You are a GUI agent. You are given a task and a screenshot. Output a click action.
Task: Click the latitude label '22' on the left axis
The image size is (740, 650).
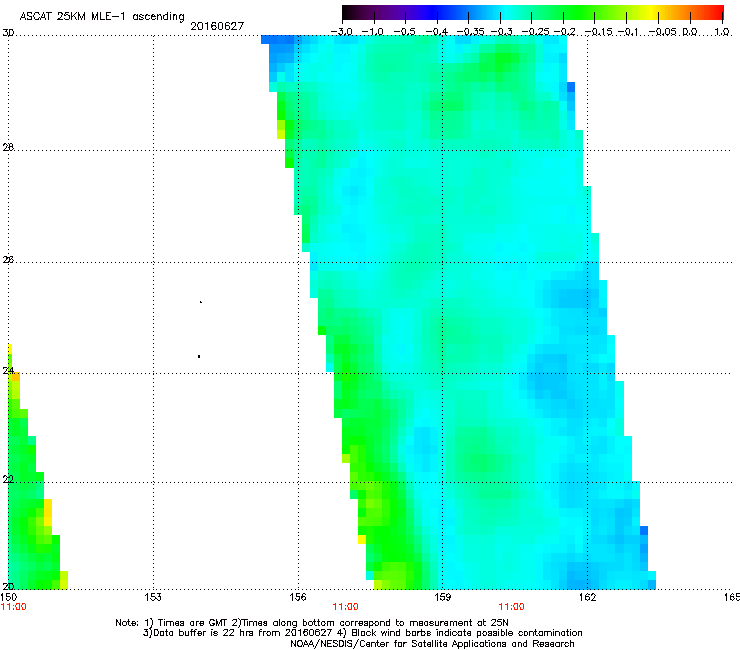[8, 479]
